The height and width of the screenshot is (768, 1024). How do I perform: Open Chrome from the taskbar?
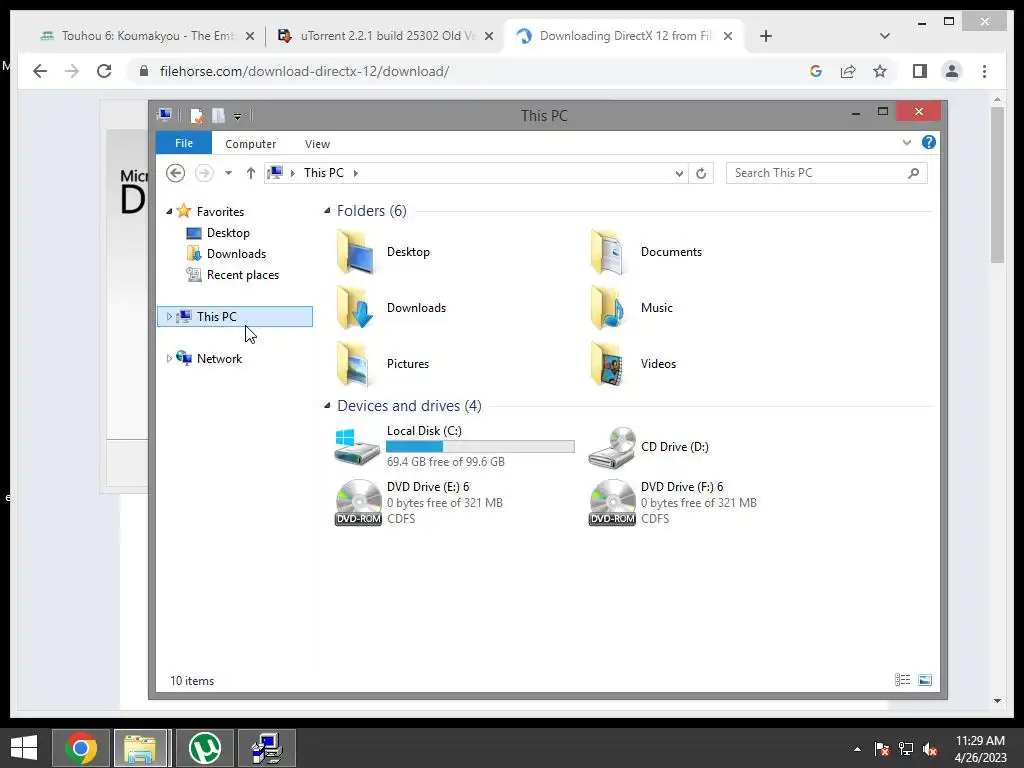[x=80, y=748]
